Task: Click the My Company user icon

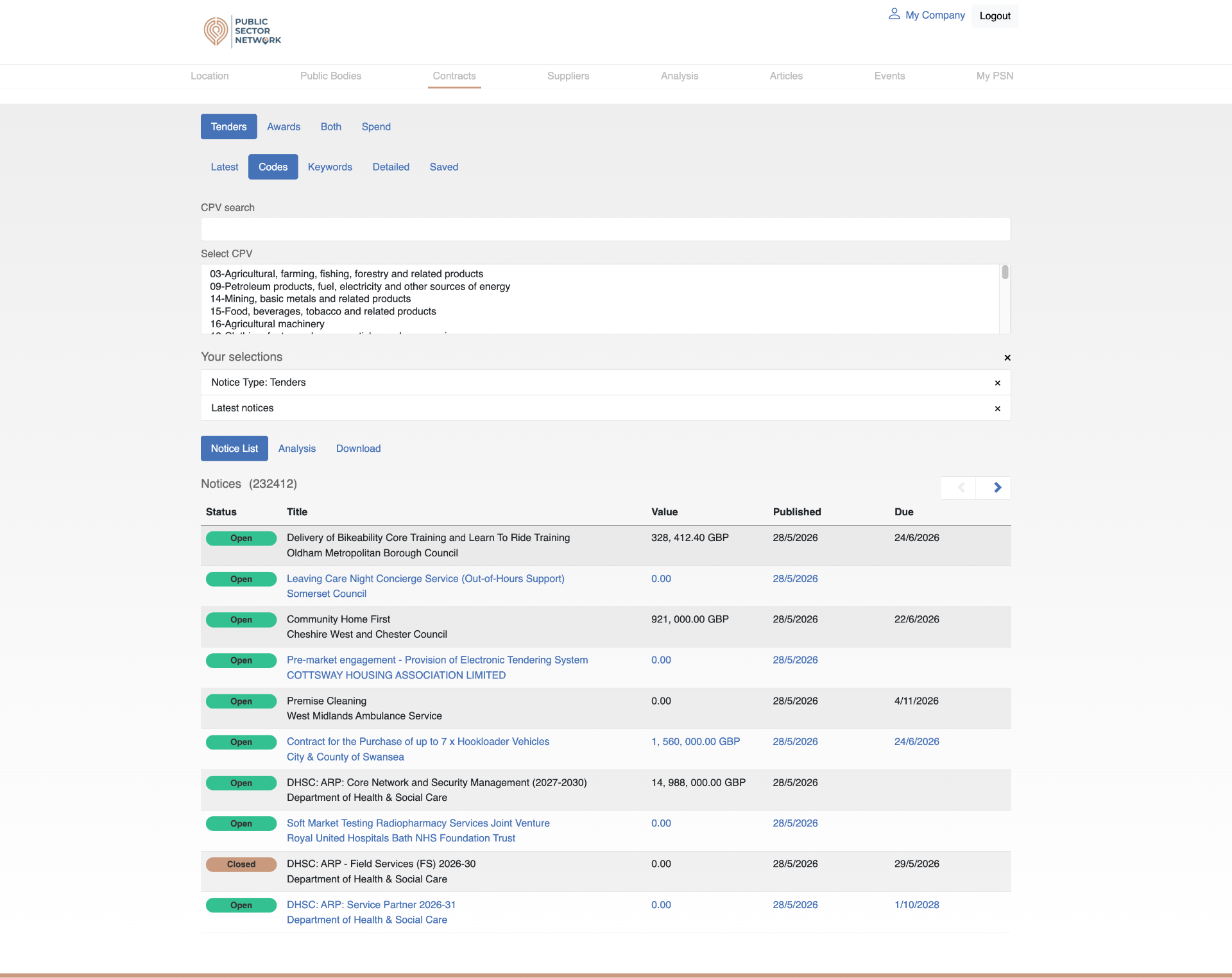Action: [894, 14]
